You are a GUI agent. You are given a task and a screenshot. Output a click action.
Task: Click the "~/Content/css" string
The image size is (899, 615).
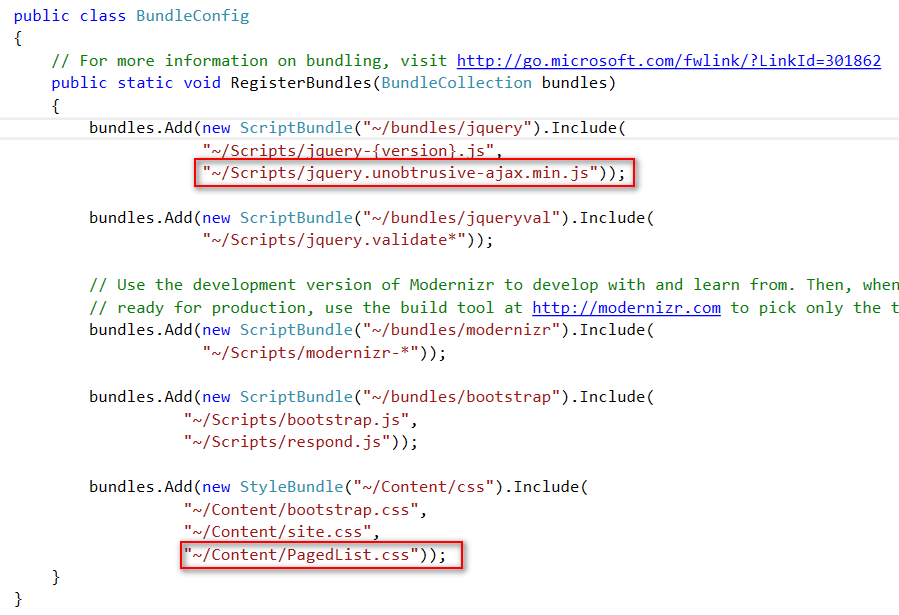click(424, 487)
